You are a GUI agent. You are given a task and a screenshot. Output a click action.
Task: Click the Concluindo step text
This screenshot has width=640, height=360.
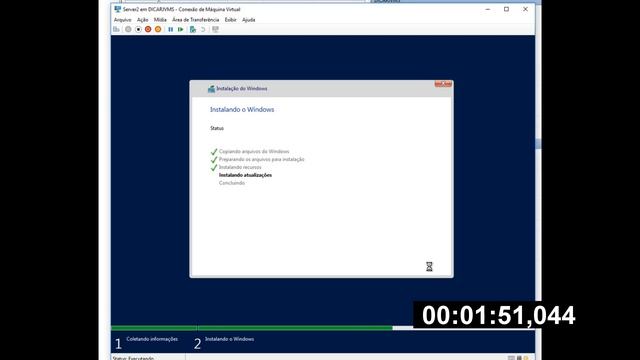pyautogui.click(x=232, y=183)
